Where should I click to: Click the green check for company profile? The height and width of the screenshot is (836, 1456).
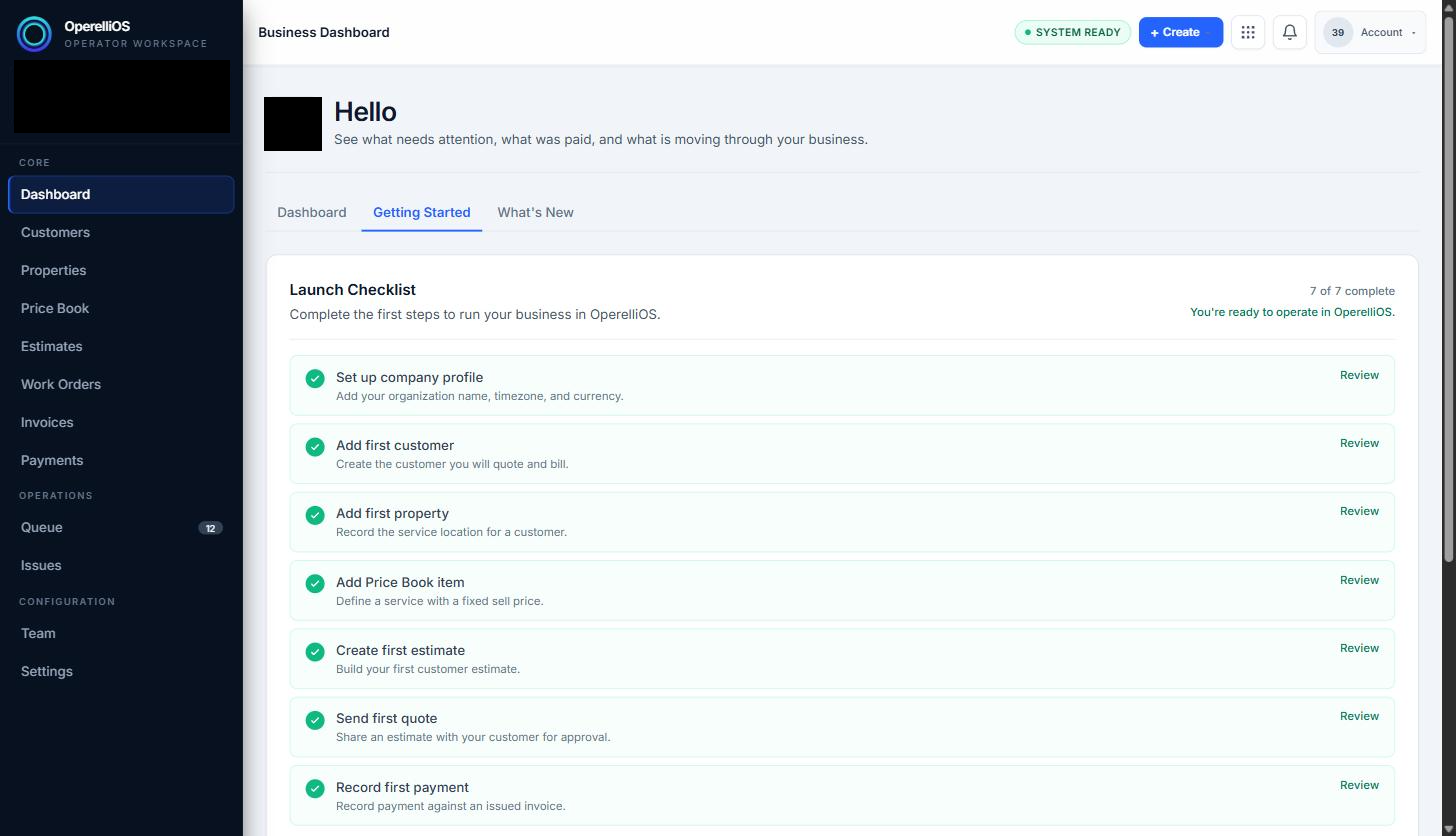point(315,378)
